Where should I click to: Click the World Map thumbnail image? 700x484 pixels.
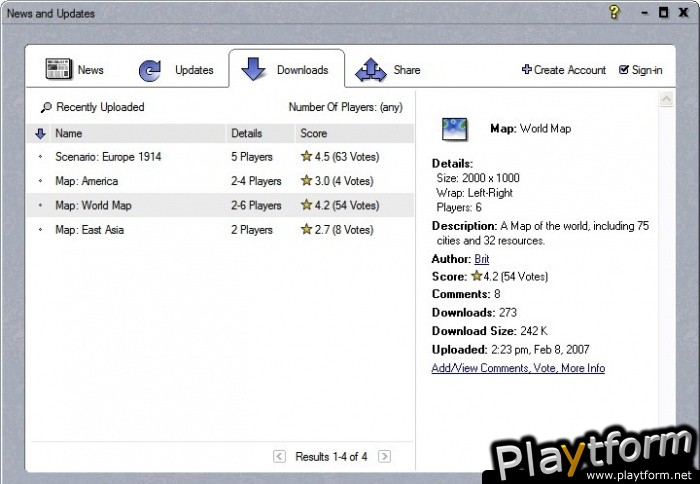pyautogui.click(x=454, y=129)
